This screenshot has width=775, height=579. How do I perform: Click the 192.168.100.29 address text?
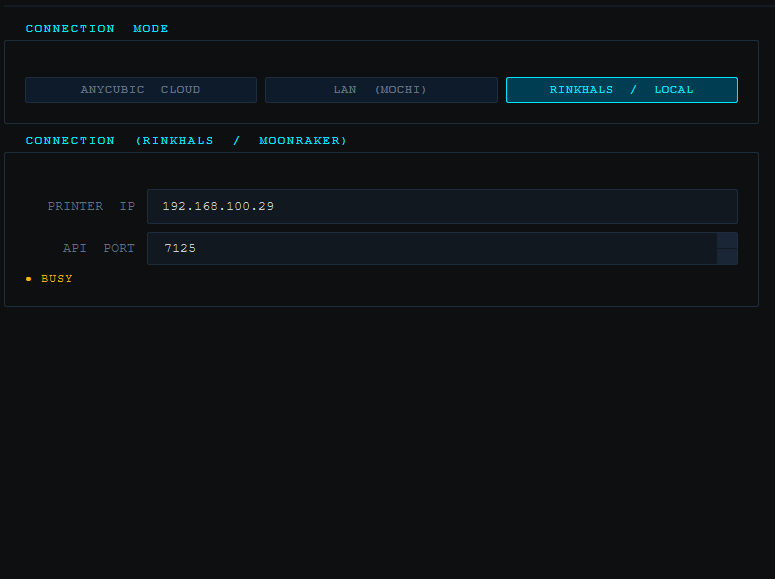point(218,206)
